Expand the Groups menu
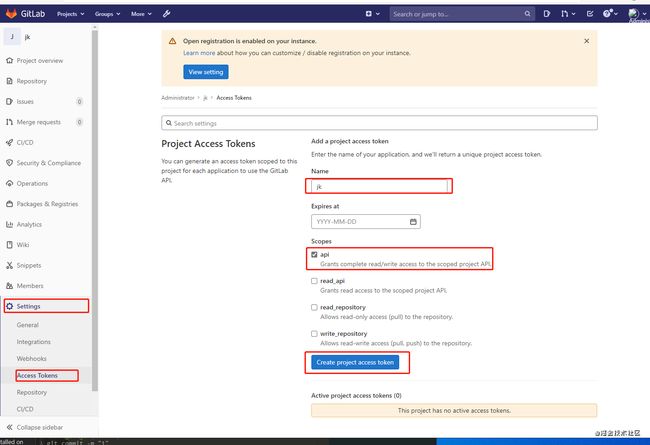The height and width of the screenshot is (445, 650). (107, 14)
